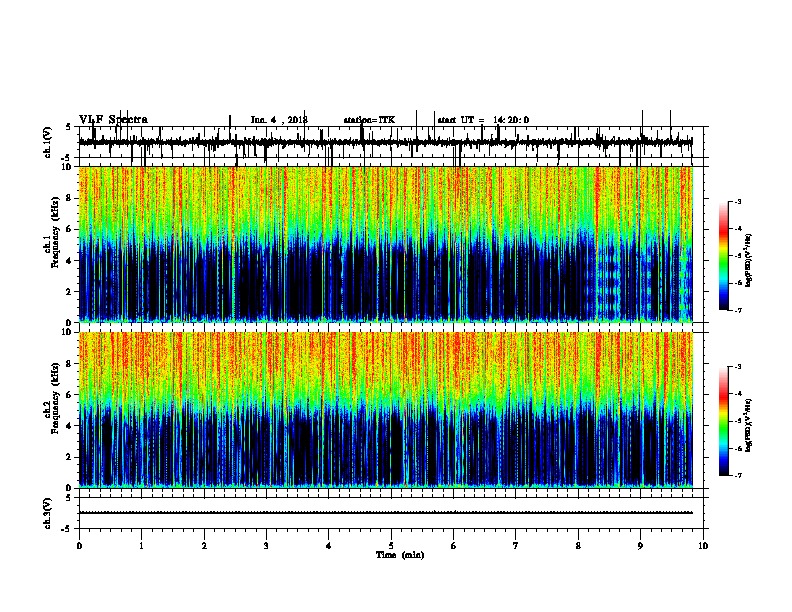Click the ch.1(V) waveform axis label

click(x=48, y=142)
